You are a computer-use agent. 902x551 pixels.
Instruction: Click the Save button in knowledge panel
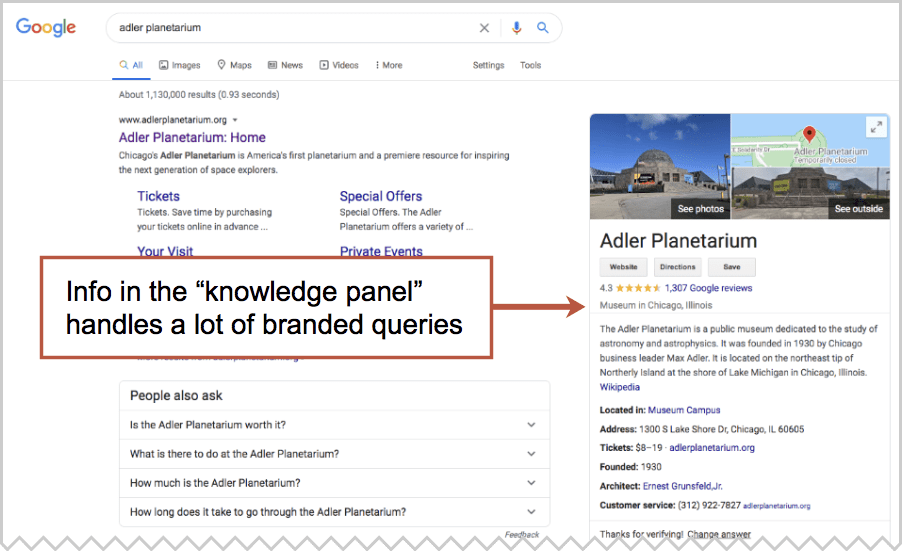click(x=732, y=267)
